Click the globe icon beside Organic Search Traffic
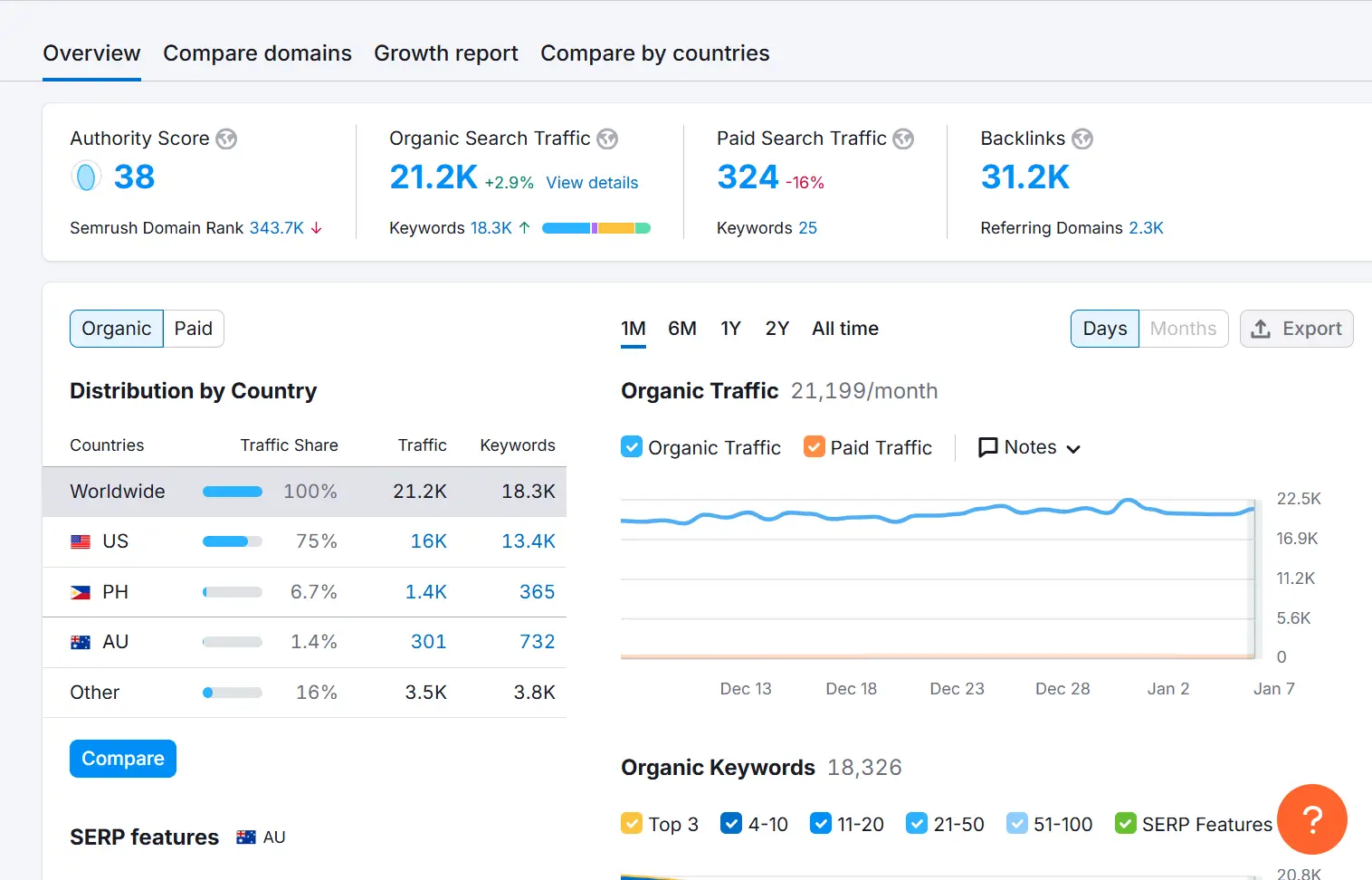Image resolution: width=1372 pixels, height=880 pixels. point(607,139)
